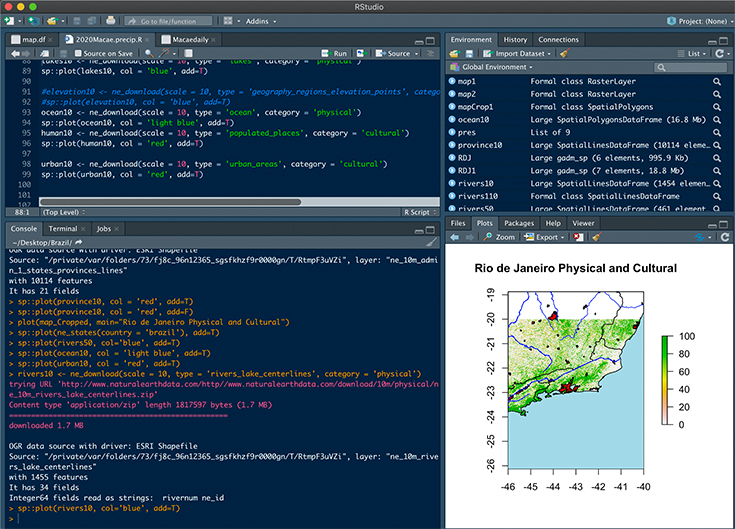The image size is (735, 529).
Task: Click the Go to file/function field
Action: point(170,20)
